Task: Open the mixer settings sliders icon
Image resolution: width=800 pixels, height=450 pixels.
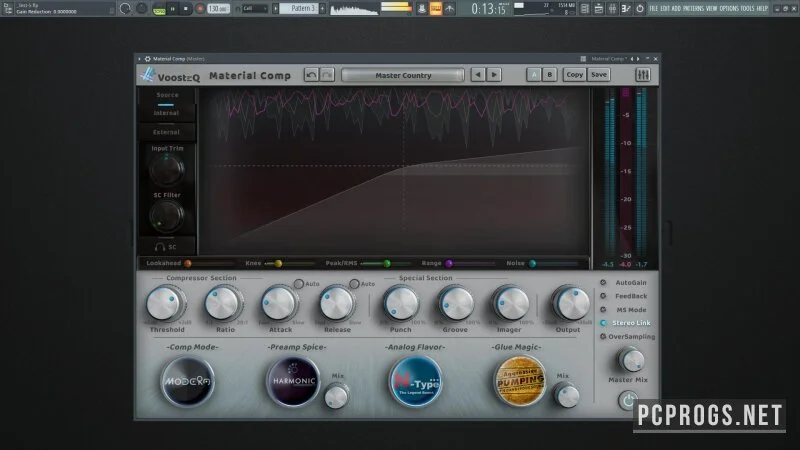Action: pyautogui.click(x=643, y=75)
